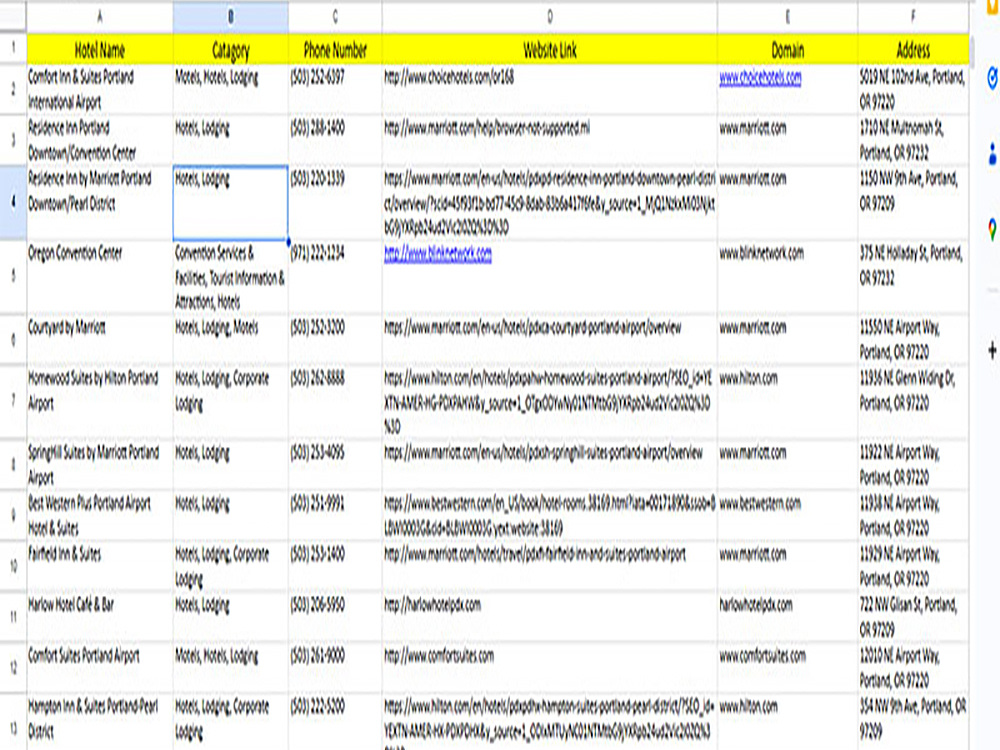Select 'SpringHill Suites by Marriott Portland Airport' cell
1000x750 pixels.
[x=99, y=464]
